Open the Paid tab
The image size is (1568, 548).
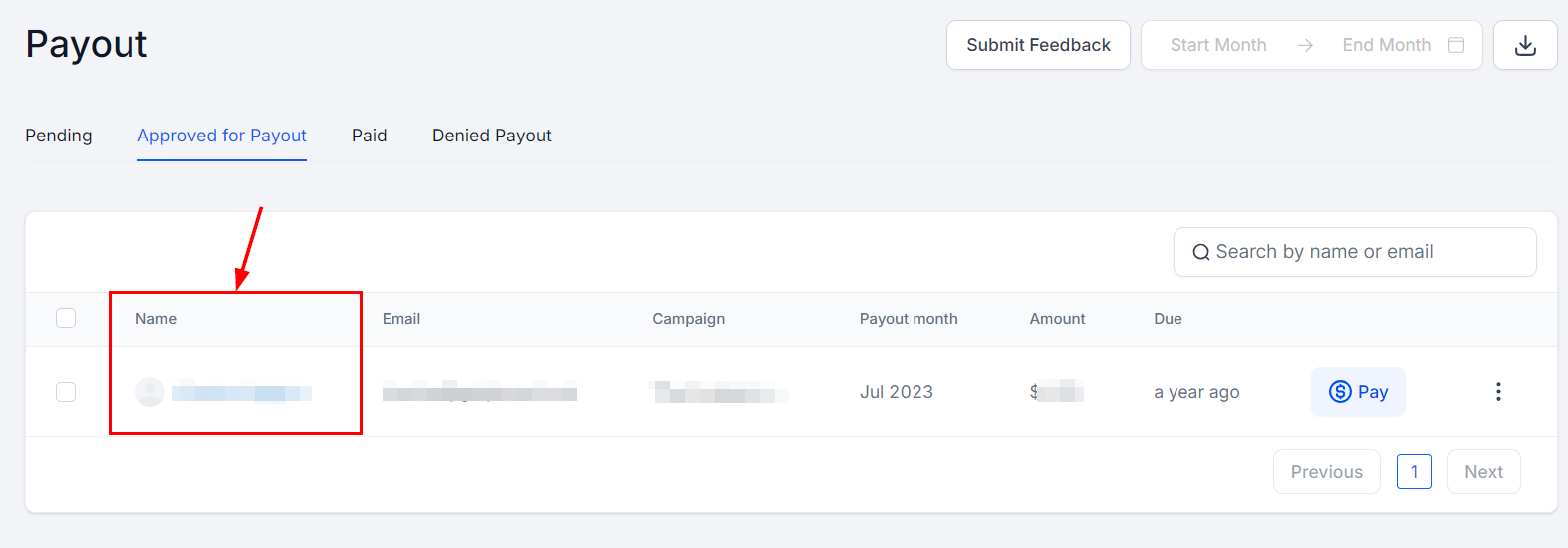(x=369, y=136)
